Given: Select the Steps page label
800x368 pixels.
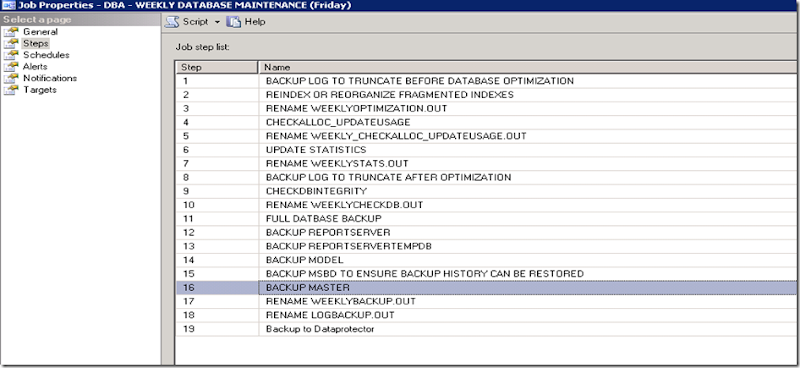Looking at the screenshot, I should pyautogui.click(x=36, y=43).
